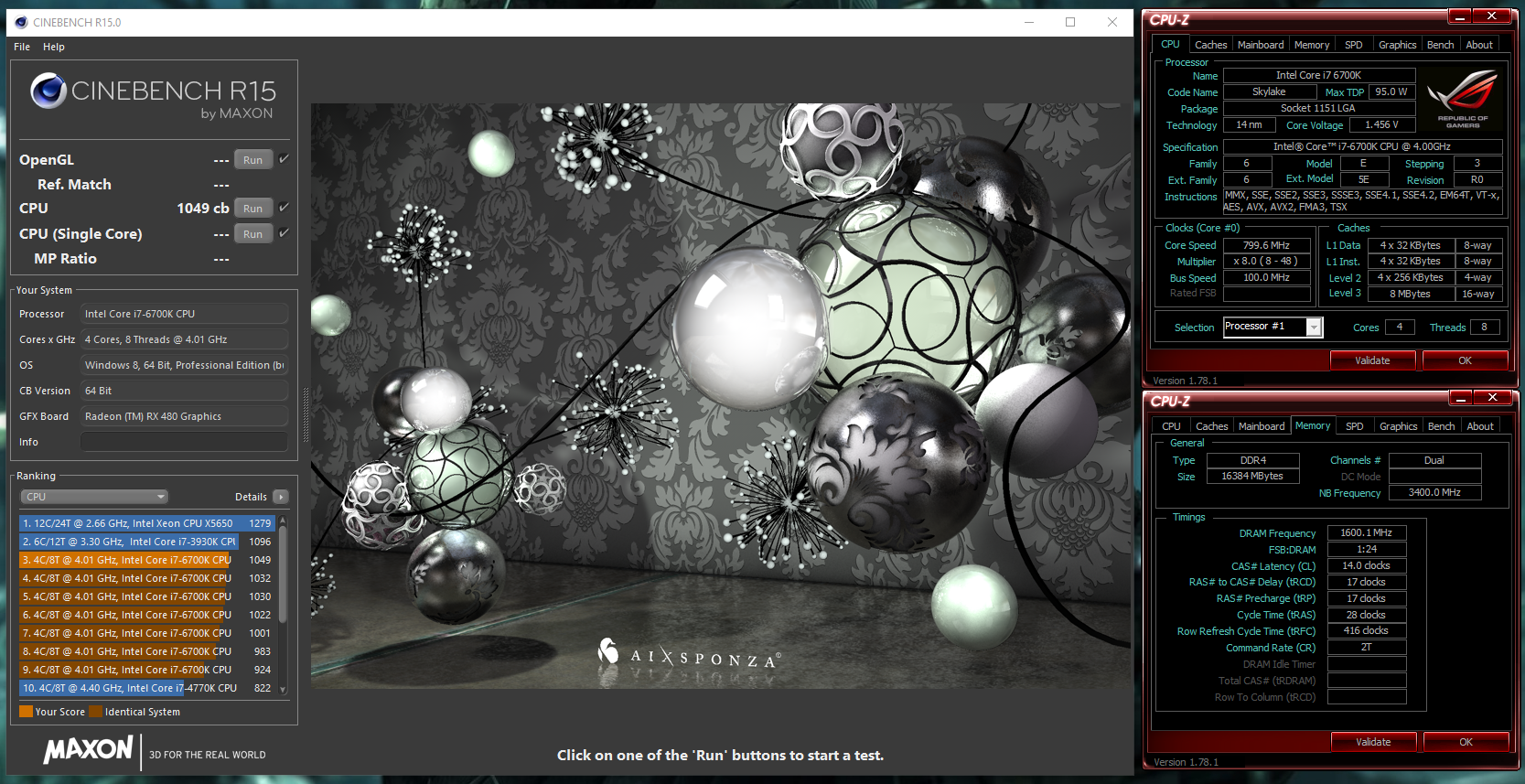The height and width of the screenshot is (784, 1525).
Task: Switch to Bench tab in upper CPU-Z
Action: tap(1440, 45)
